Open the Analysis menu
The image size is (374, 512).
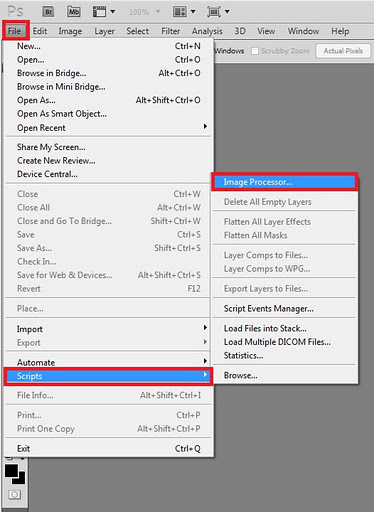tap(207, 31)
